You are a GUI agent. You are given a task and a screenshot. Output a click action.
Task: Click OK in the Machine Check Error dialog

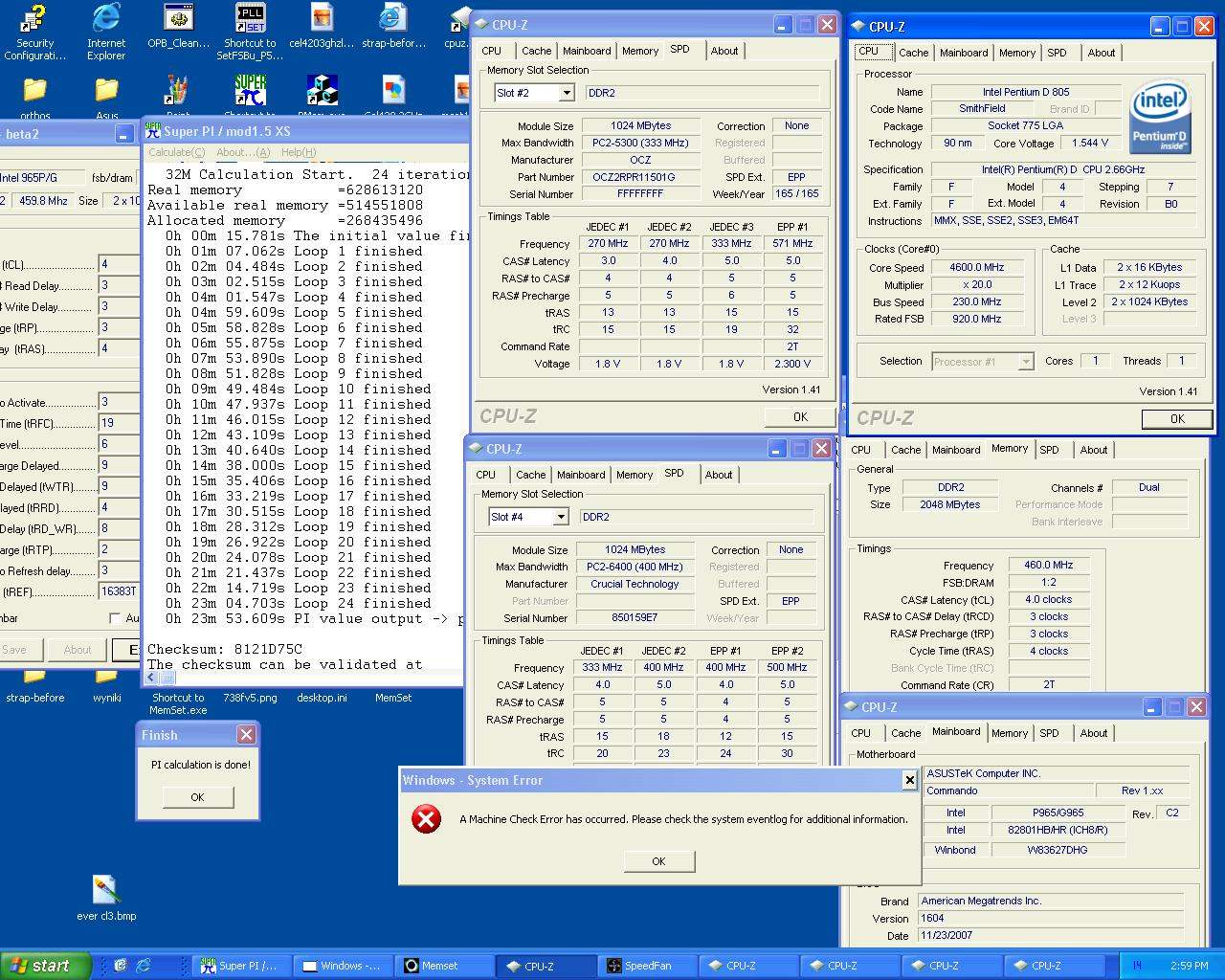[x=658, y=861]
